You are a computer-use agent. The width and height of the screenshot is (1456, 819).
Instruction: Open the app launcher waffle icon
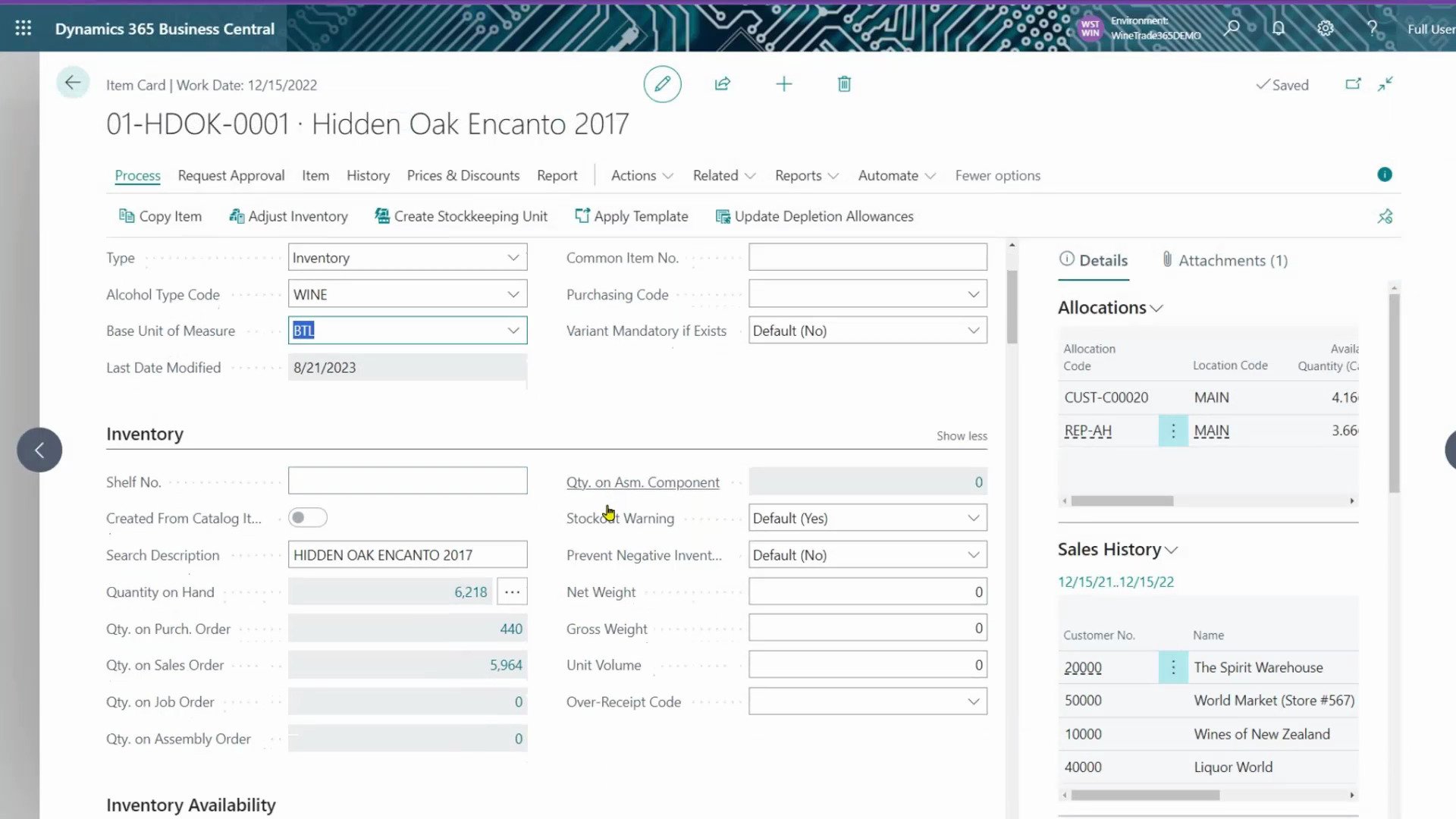point(24,29)
